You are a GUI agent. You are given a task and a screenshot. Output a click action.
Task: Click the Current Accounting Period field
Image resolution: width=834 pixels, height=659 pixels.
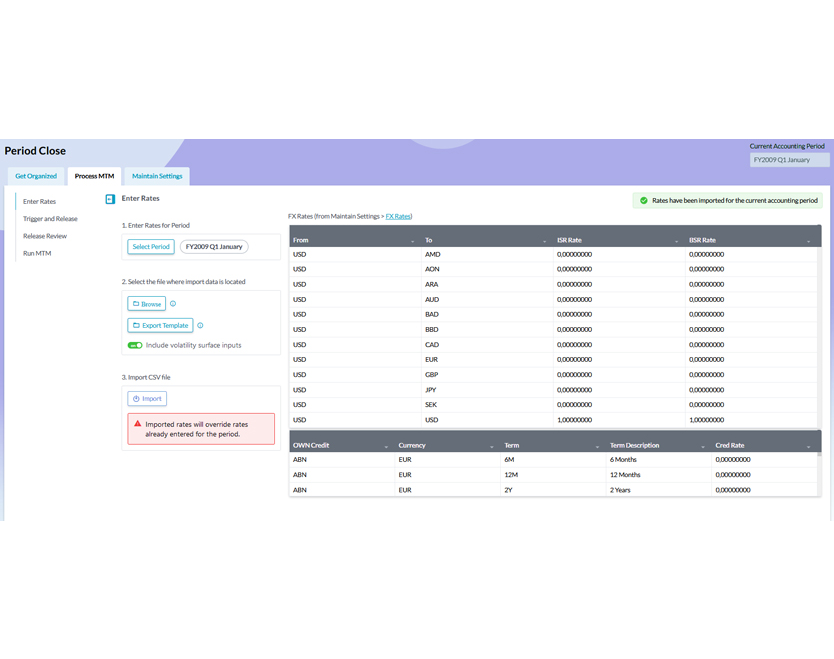789,160
